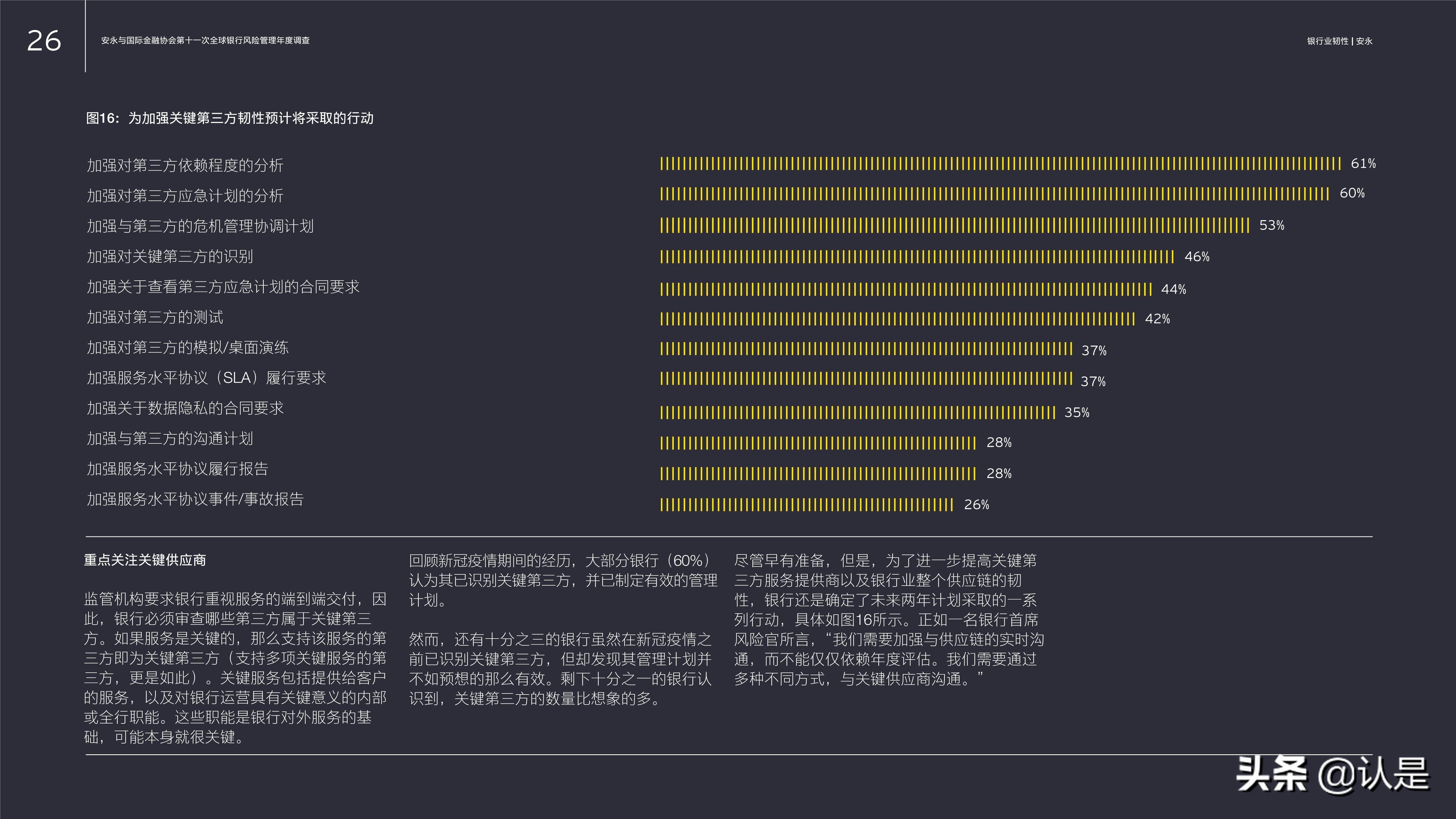Click the 加强服务水平协议事件/事故报告 label
The height and width of the screenshot is (819, 1456).
click(x=195, y=499)
